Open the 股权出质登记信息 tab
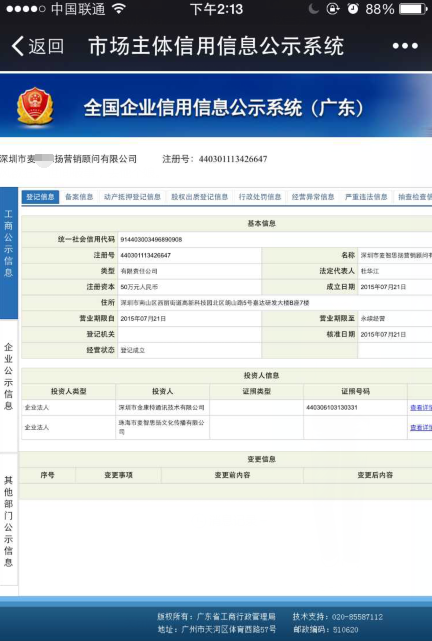The image size is (432, 641). (199, 197)
